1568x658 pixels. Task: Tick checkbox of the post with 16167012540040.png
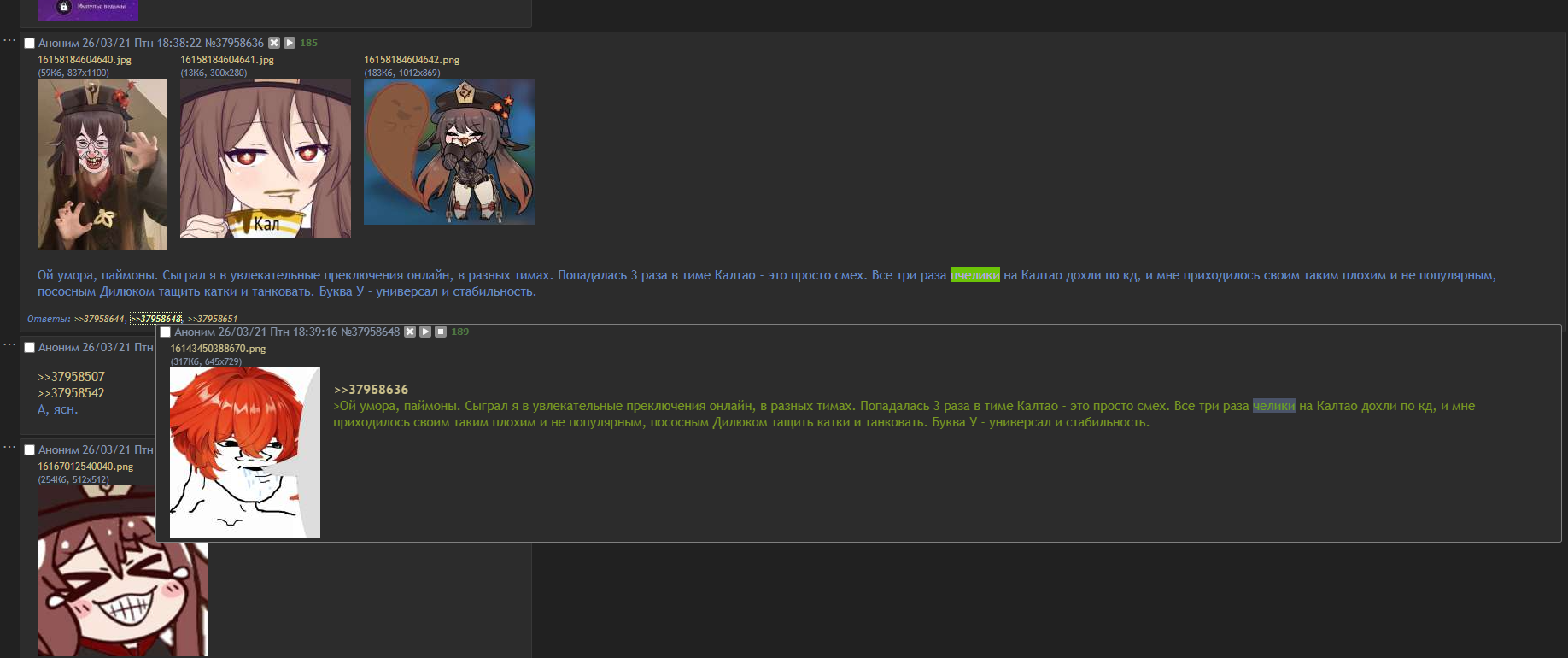click(29, 450)
